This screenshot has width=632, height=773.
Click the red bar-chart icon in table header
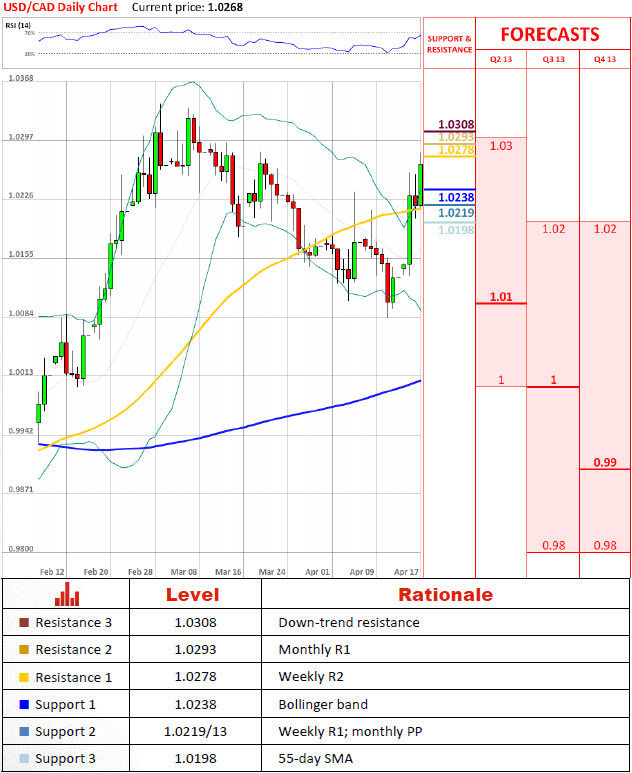pos(67,595)
